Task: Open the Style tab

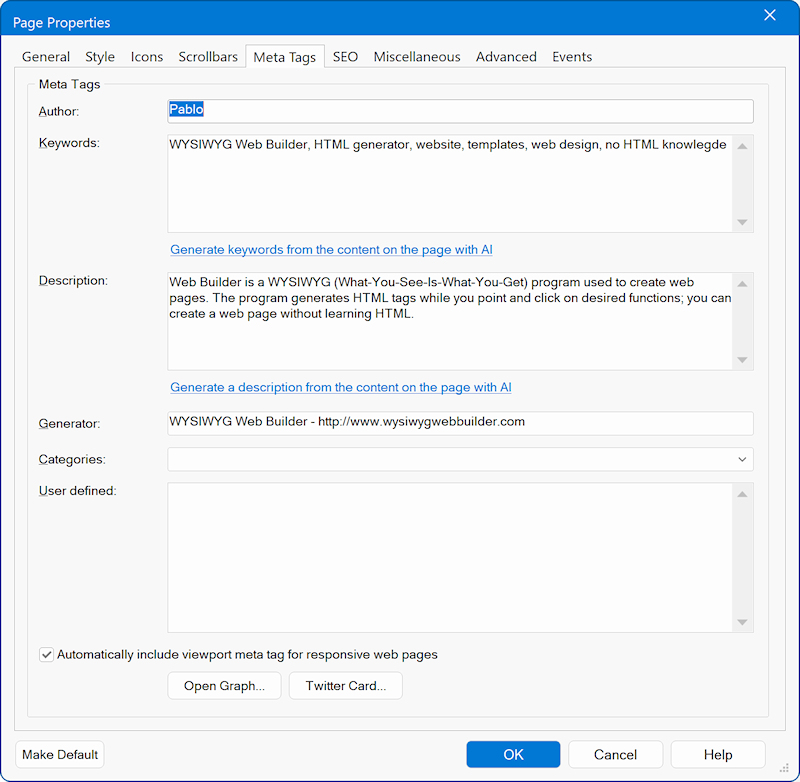Action: [100, 57]
